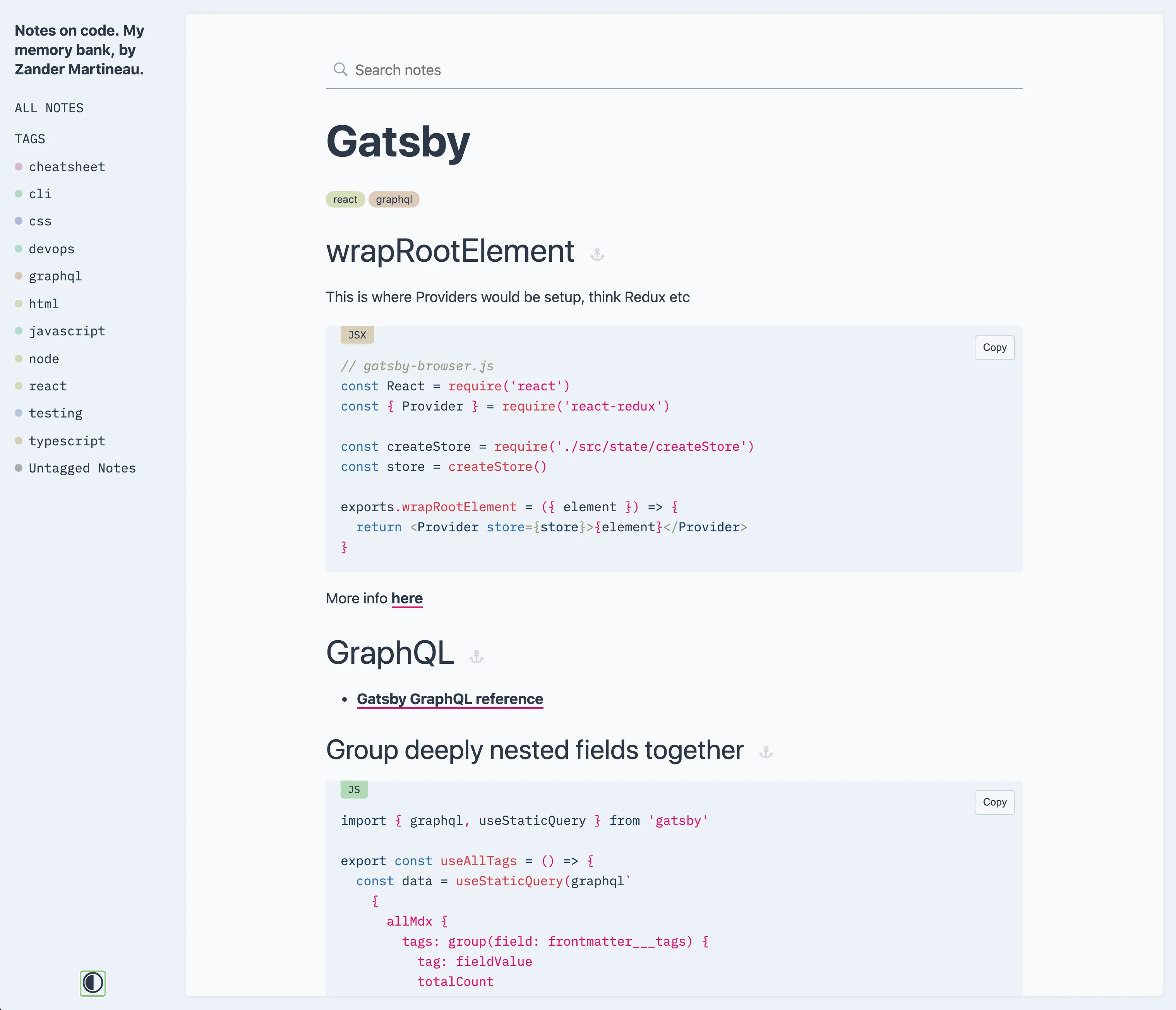Viewport: 1176px width, 1010px height.
Task: Click the anchor icon beside Group deeply nested fields
Action: coord(766,753)
